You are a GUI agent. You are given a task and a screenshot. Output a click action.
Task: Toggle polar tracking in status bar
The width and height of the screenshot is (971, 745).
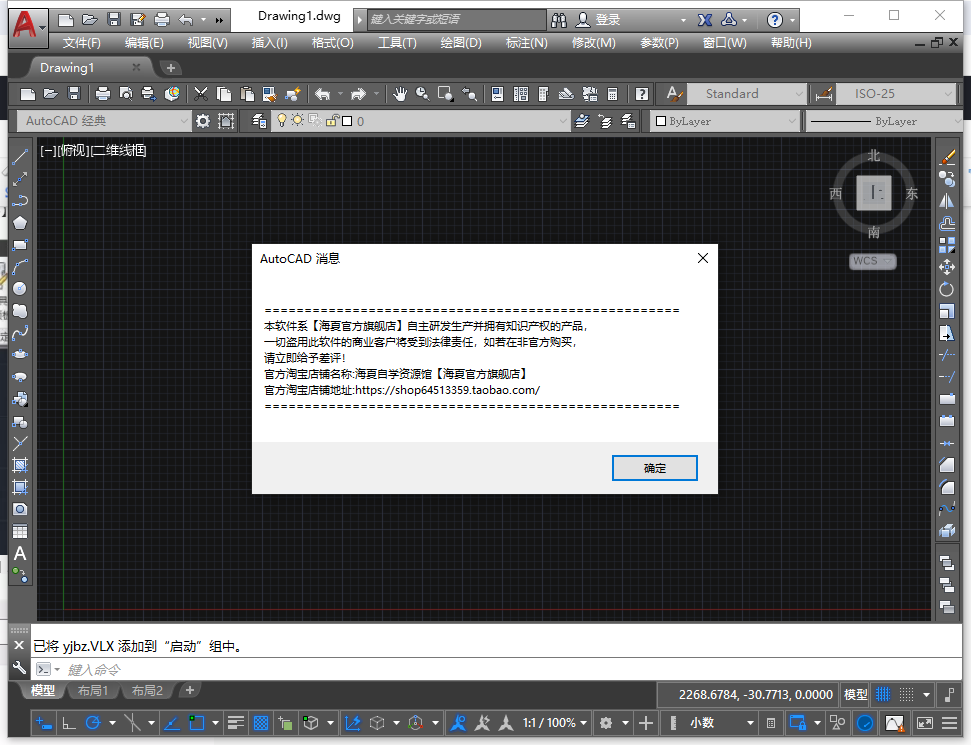point(93,723)
